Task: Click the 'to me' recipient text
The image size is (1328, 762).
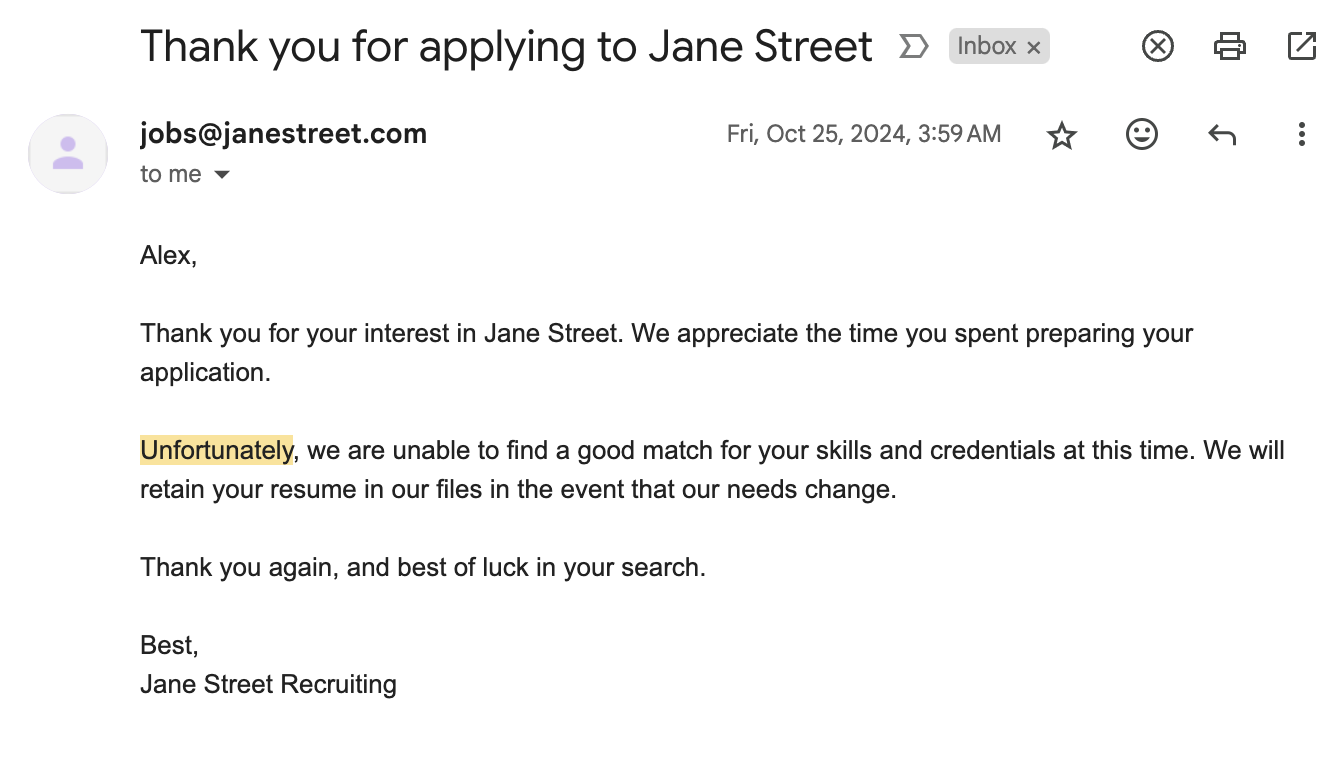Action: point(171,174)
